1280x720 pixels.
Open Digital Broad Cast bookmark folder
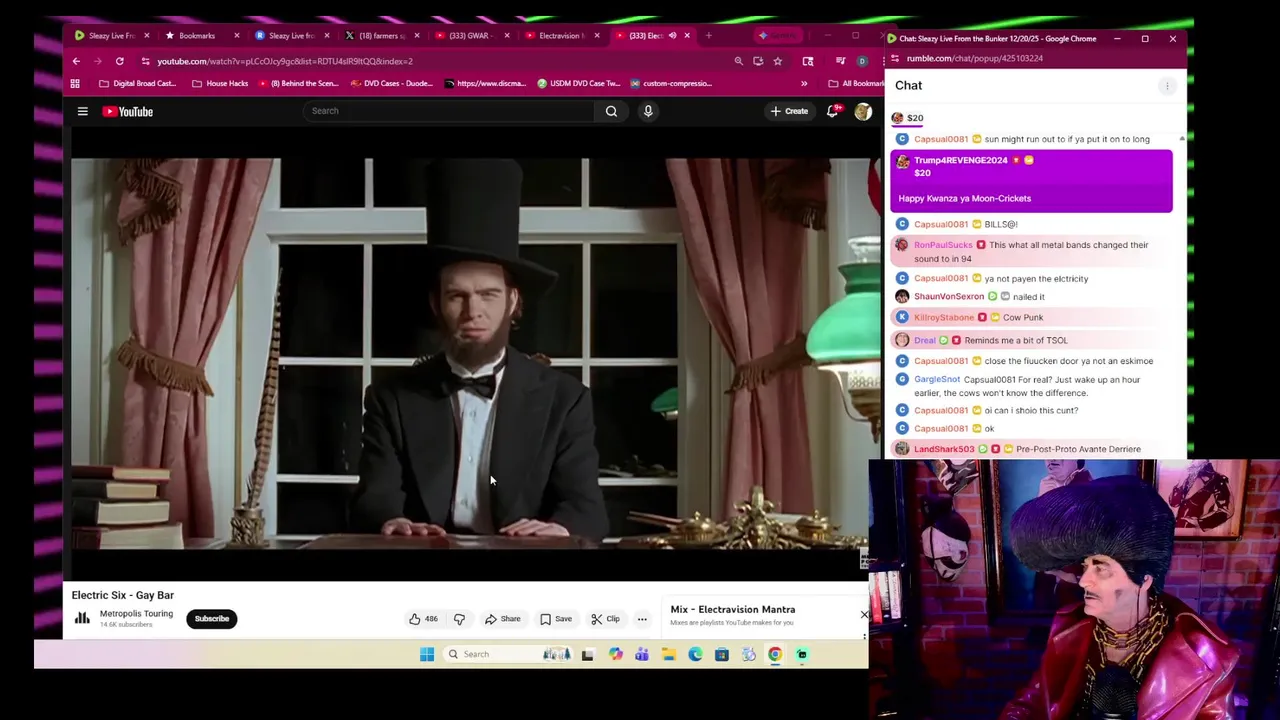138,84
